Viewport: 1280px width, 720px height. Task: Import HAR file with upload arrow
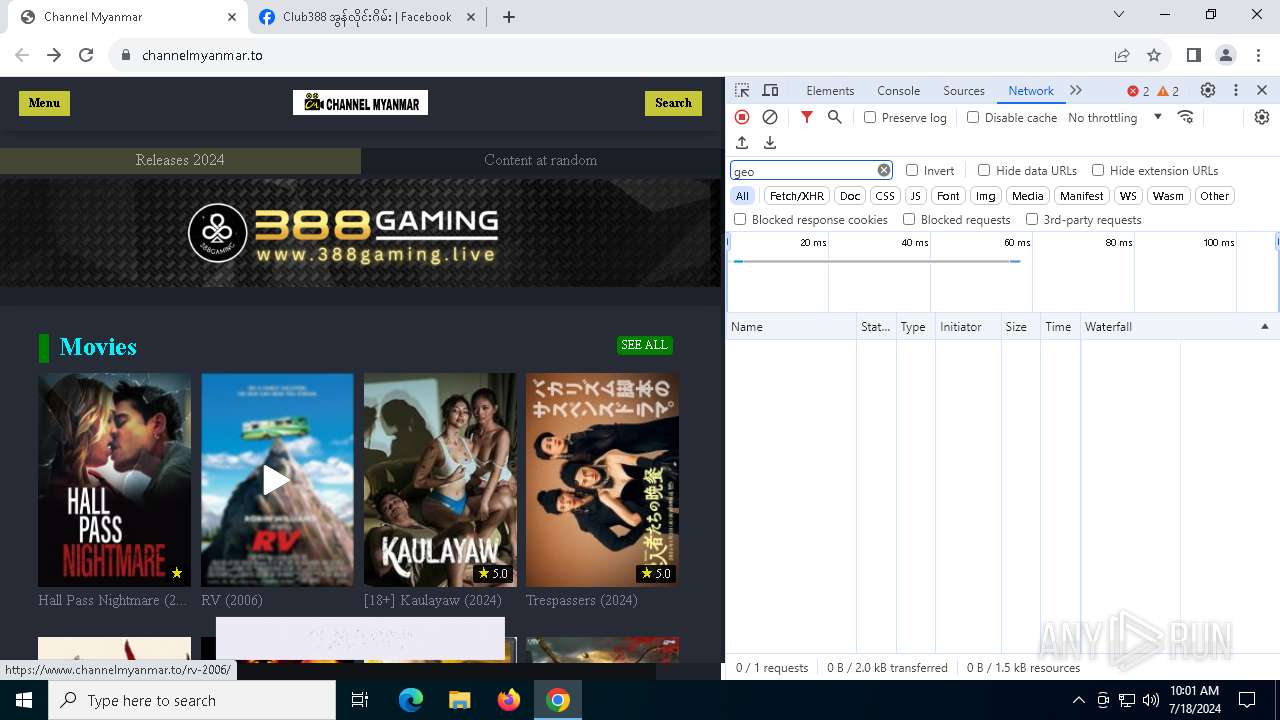click(742, 143)
